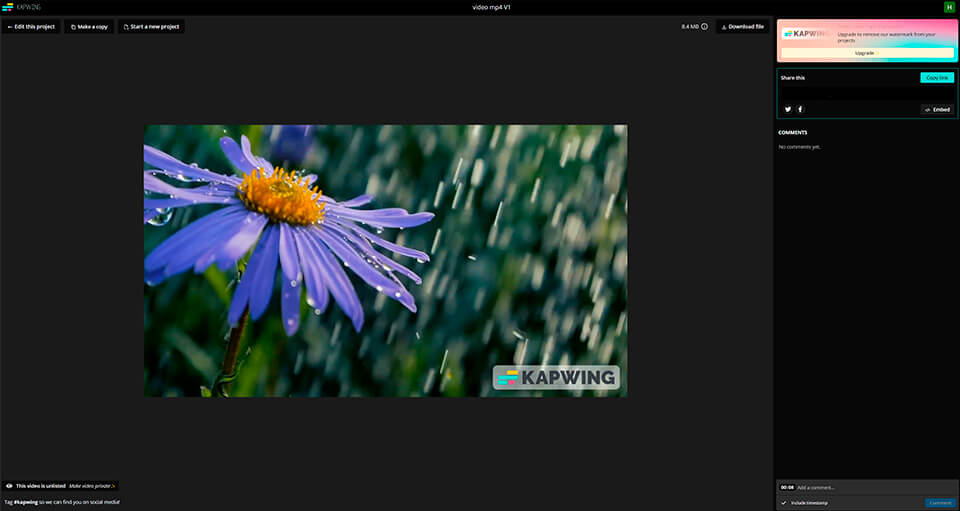Start a new project
960x511 pixels.
coord(151,27)
